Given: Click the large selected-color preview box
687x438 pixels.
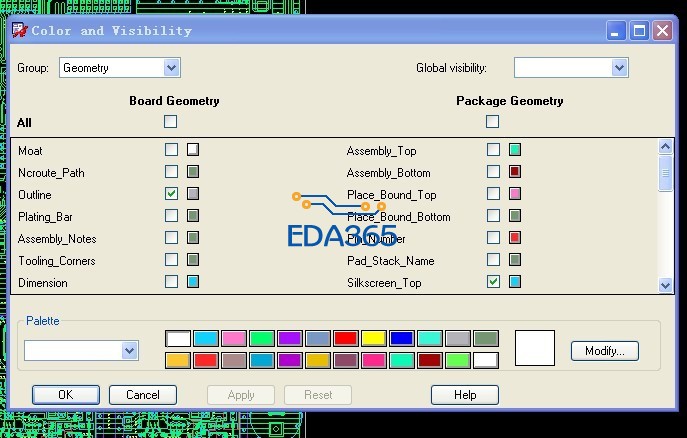Looking at the screenshot, I should coord(535,348).
